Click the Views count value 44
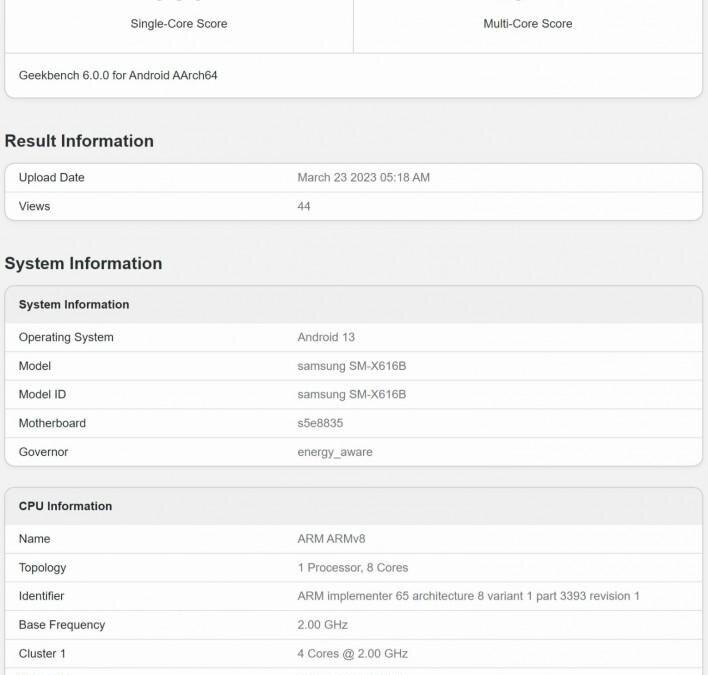 pyautogui.click(x=304, y=206)
